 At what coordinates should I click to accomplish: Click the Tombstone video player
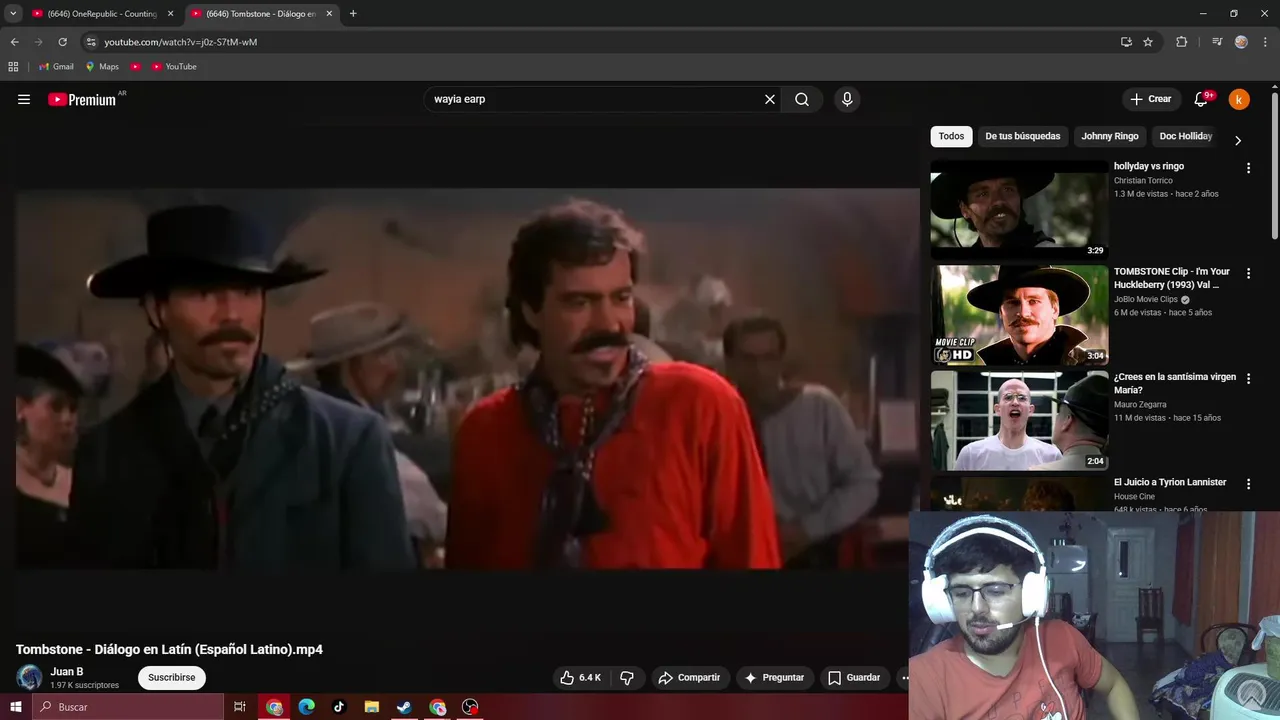click(x=467, y=379)
